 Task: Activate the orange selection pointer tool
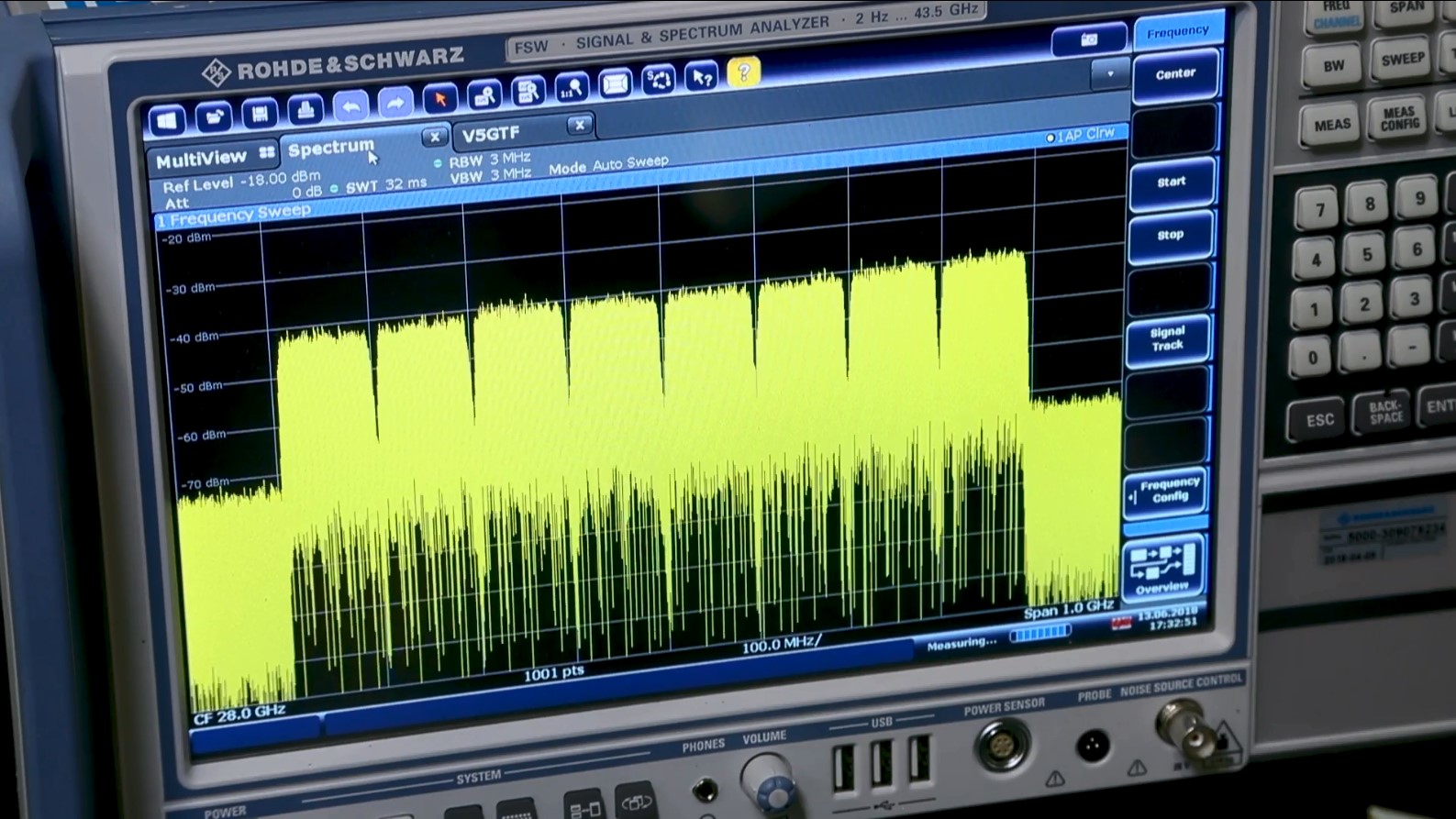click(440, 99)
